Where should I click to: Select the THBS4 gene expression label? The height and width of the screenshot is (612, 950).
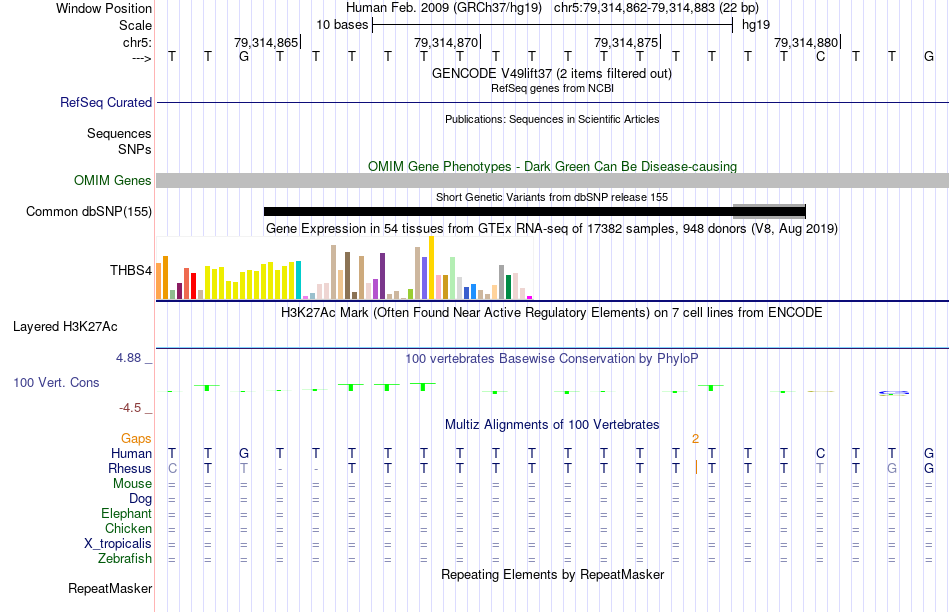(x=130, y=270)
